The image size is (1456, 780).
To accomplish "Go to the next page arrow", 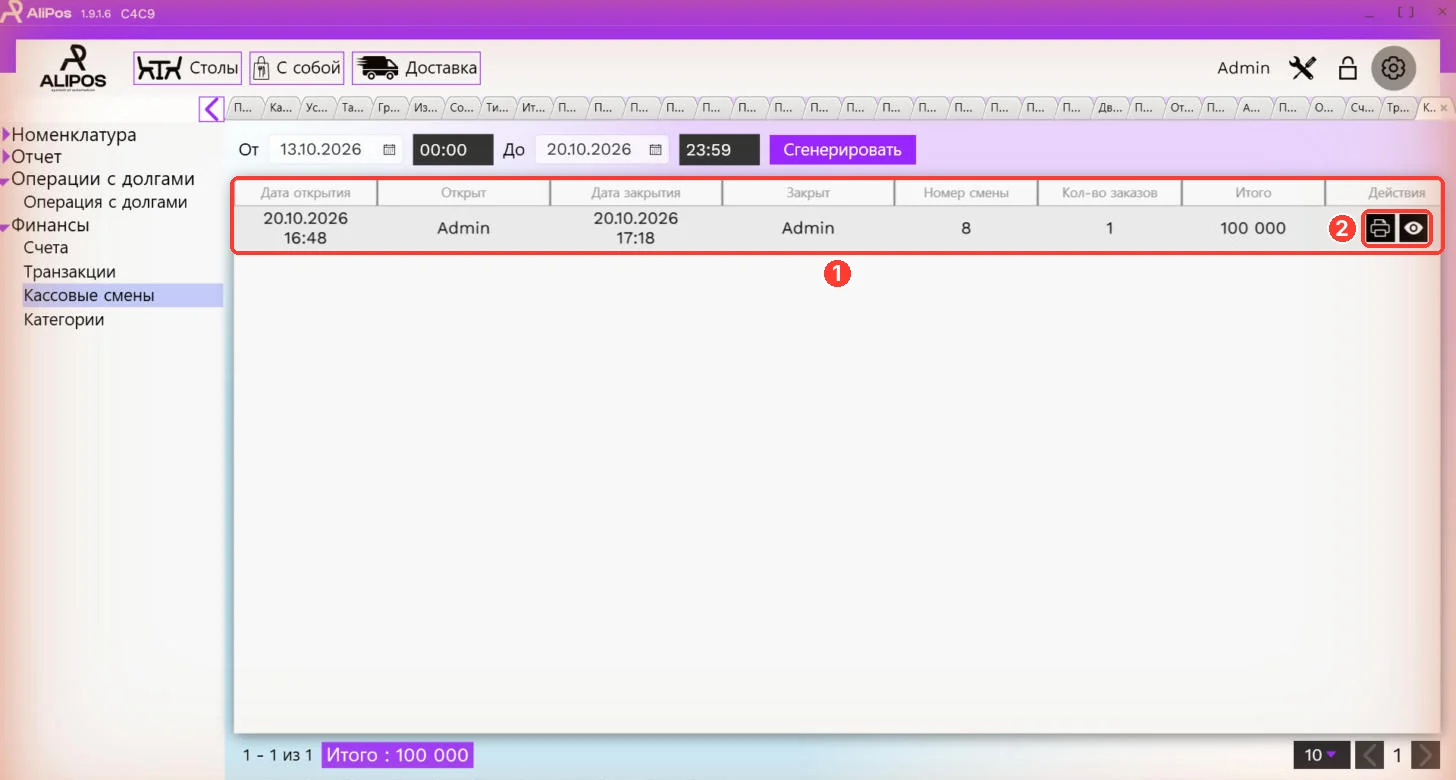I will (x=1427, y=755).
